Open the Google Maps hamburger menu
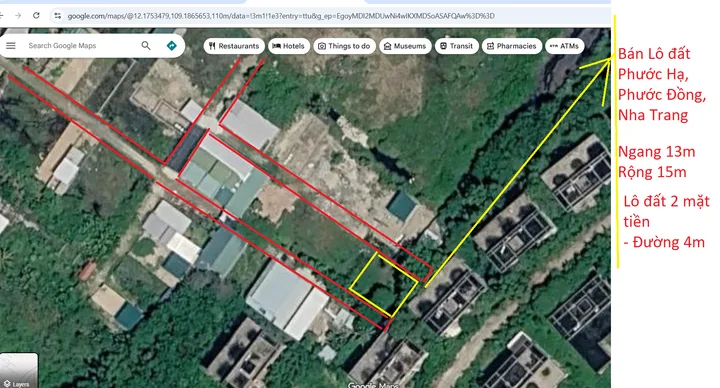Viewport: 720px width, 388px height. pos(11,45)
